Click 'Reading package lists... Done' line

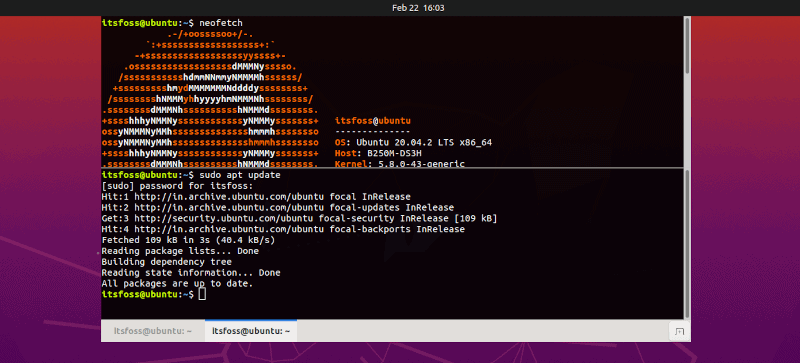point(180,251)
